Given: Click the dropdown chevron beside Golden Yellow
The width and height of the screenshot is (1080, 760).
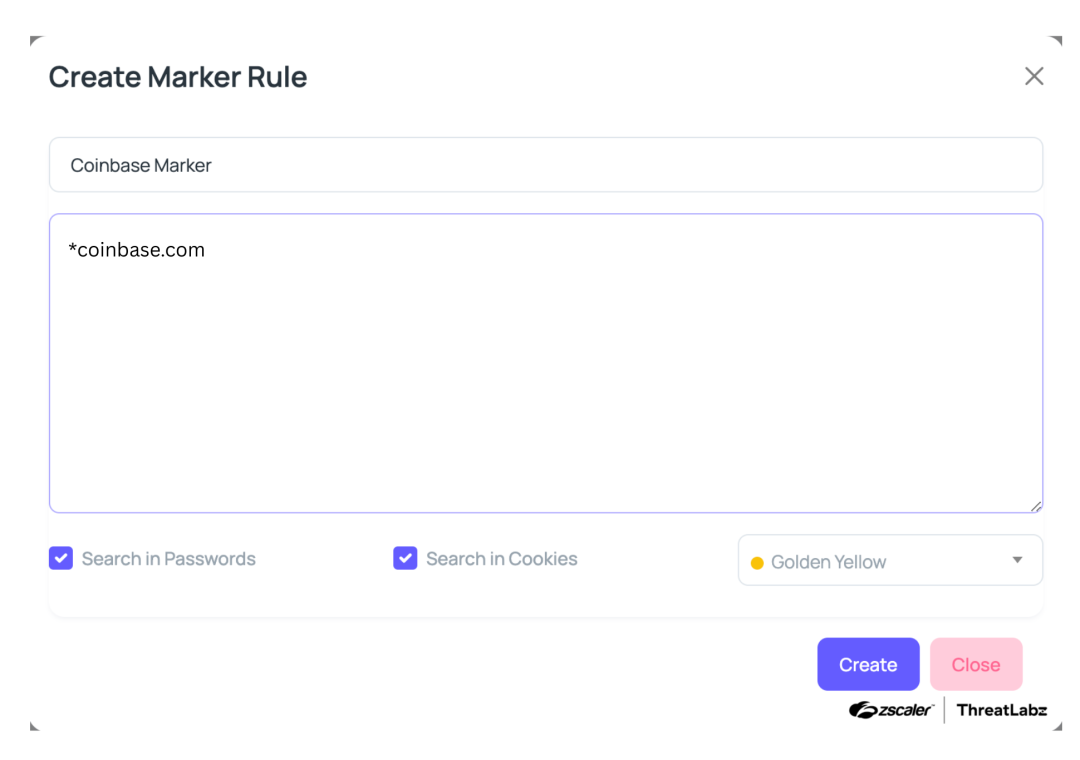Looking at the screenshot, I should (x=1017, y=560).
